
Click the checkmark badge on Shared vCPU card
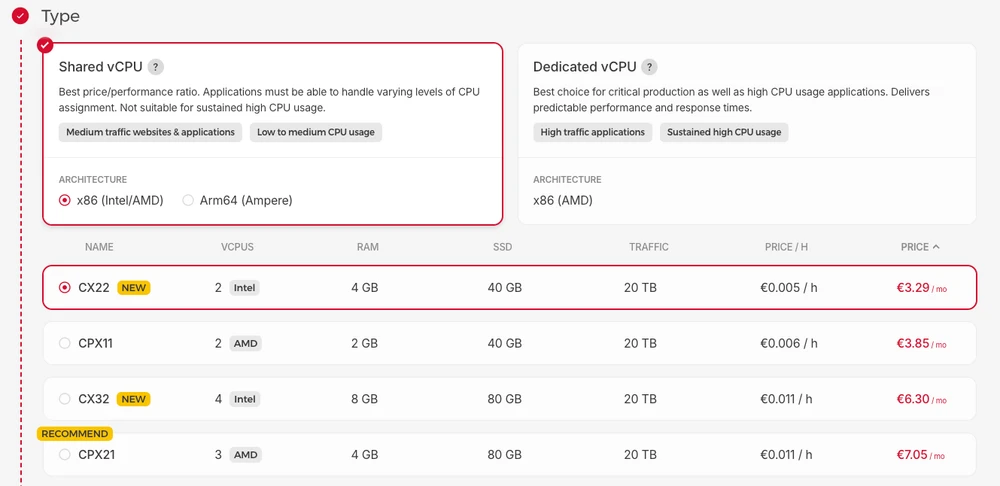click(44, 45)
